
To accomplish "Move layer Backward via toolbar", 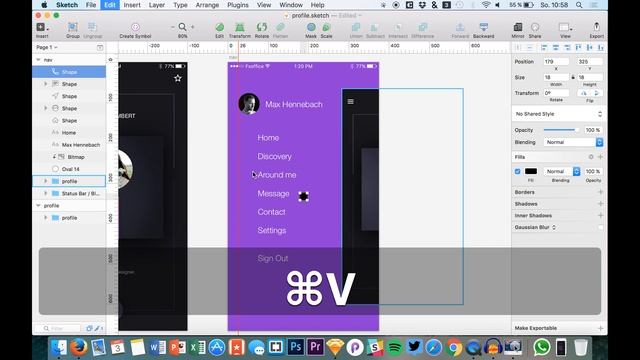I will (484, 27).
